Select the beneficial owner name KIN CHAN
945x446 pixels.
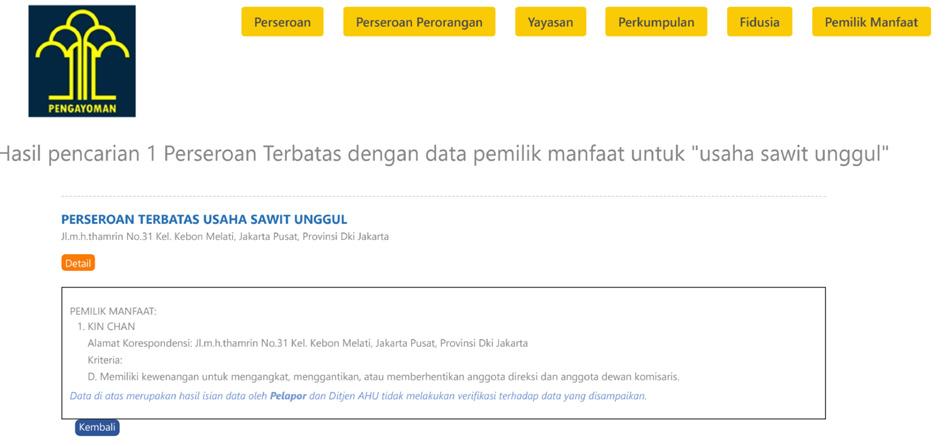coord(111,327)
